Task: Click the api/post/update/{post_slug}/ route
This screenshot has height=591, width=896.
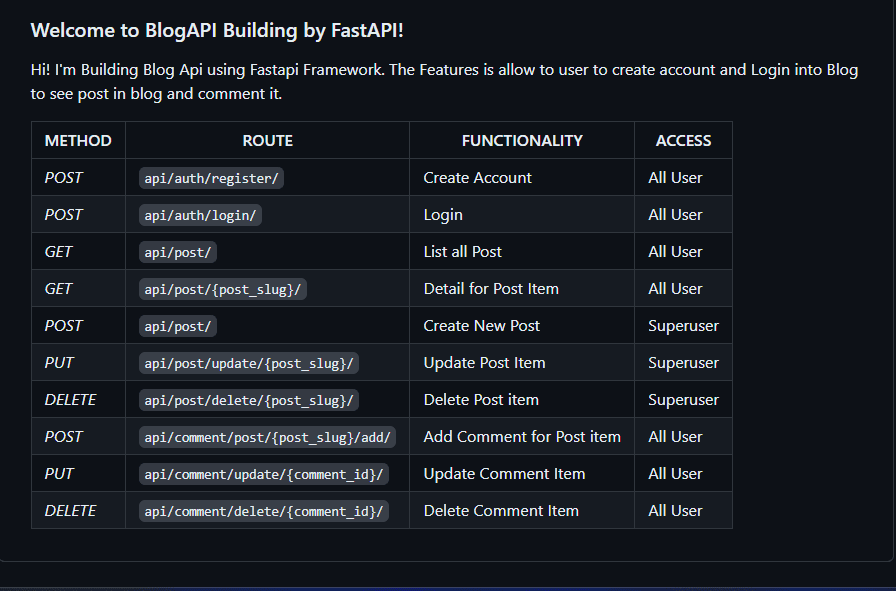Action: click(x=249, y=364)
